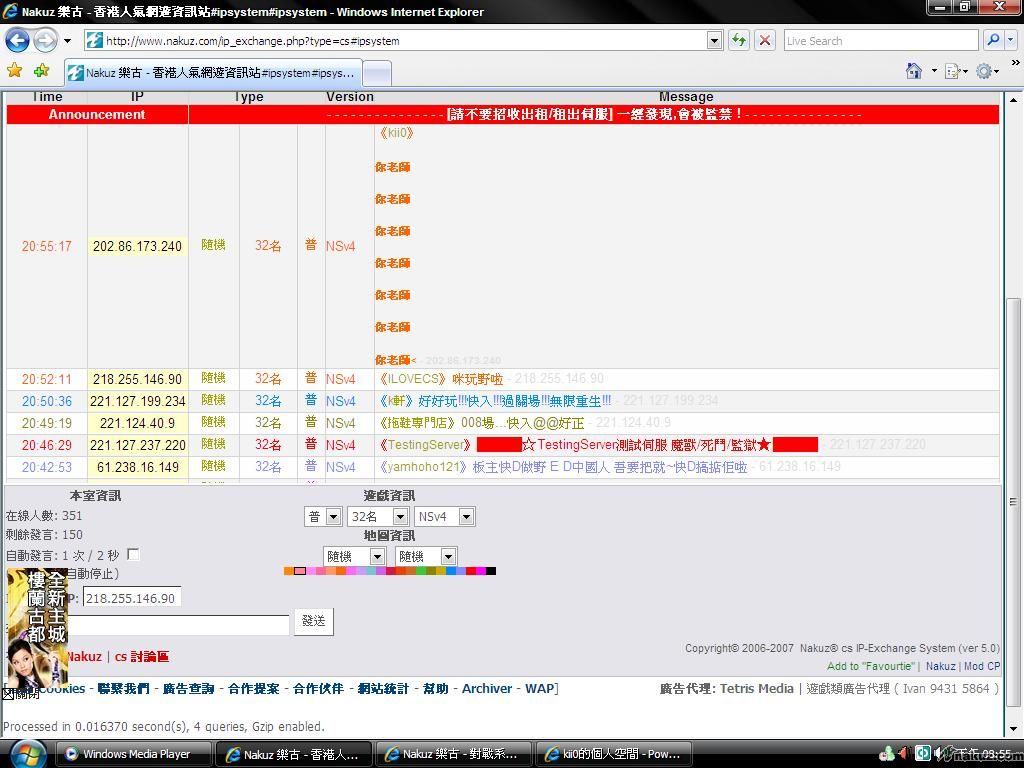This screenshot has height=768, width=1032.
Task: Pick the black color swatch
Action: tap(490, 571)
